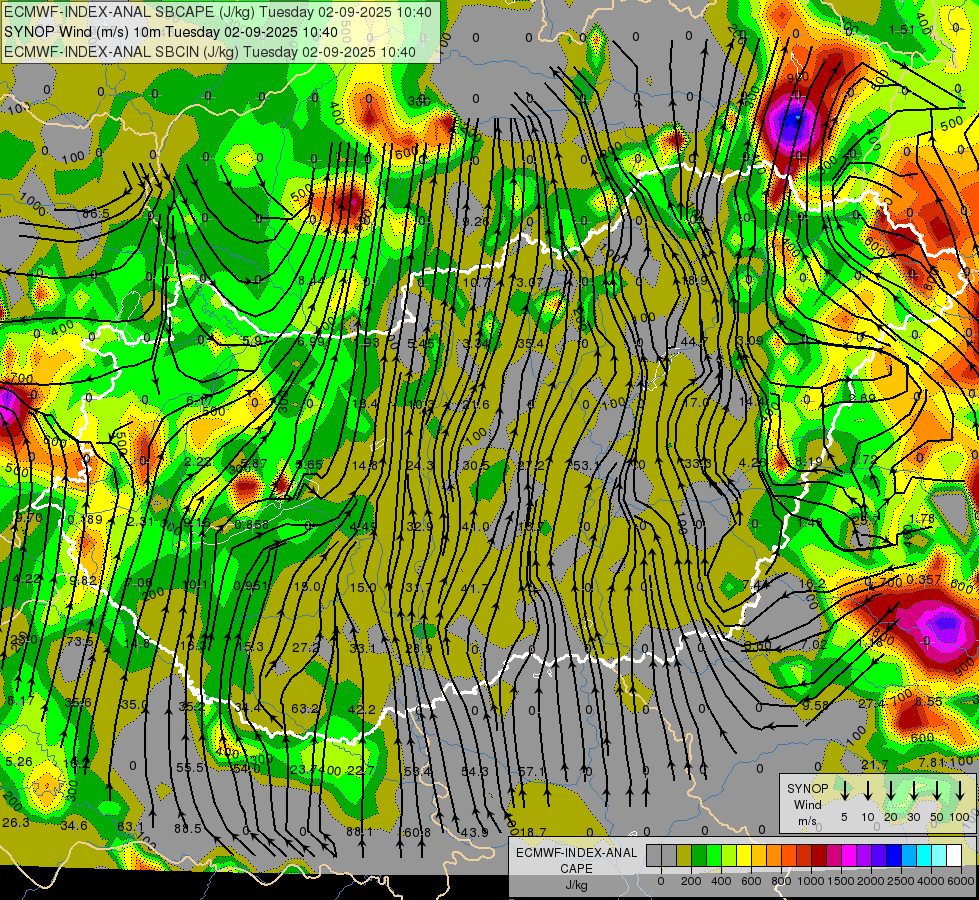Viewport: 979px width, 900px height.
Task: Pick the dark green swatch right of the 200 tick
Action: [x=699, y=855]
